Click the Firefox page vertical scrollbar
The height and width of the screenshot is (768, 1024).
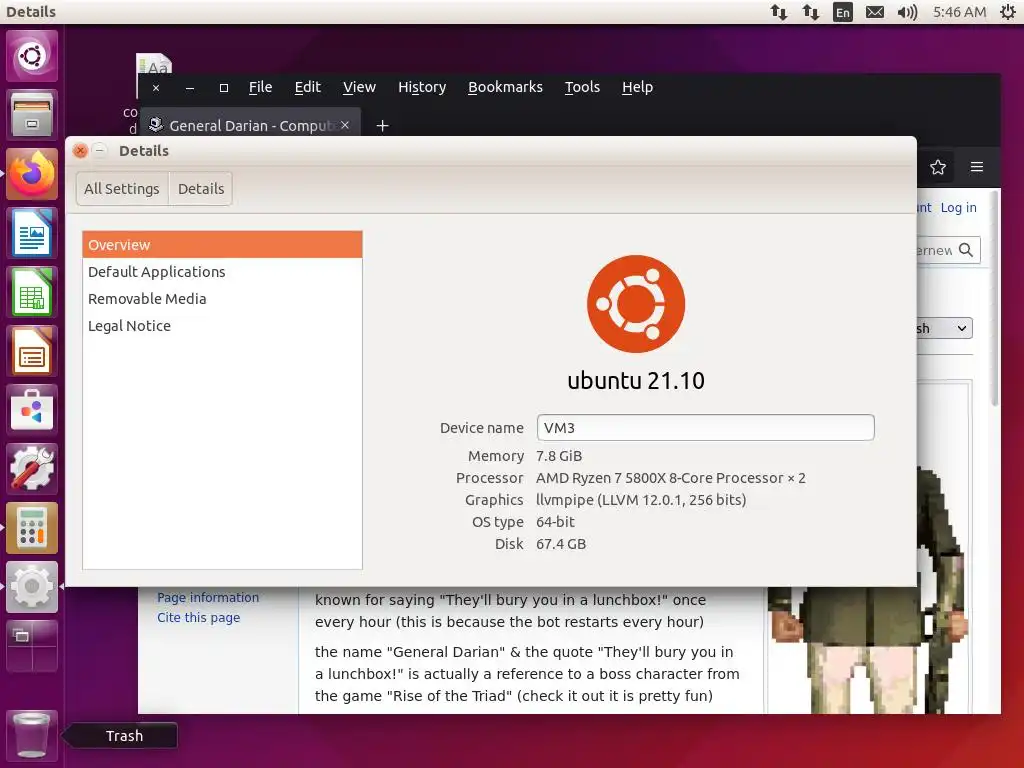(x=995, y=298)
